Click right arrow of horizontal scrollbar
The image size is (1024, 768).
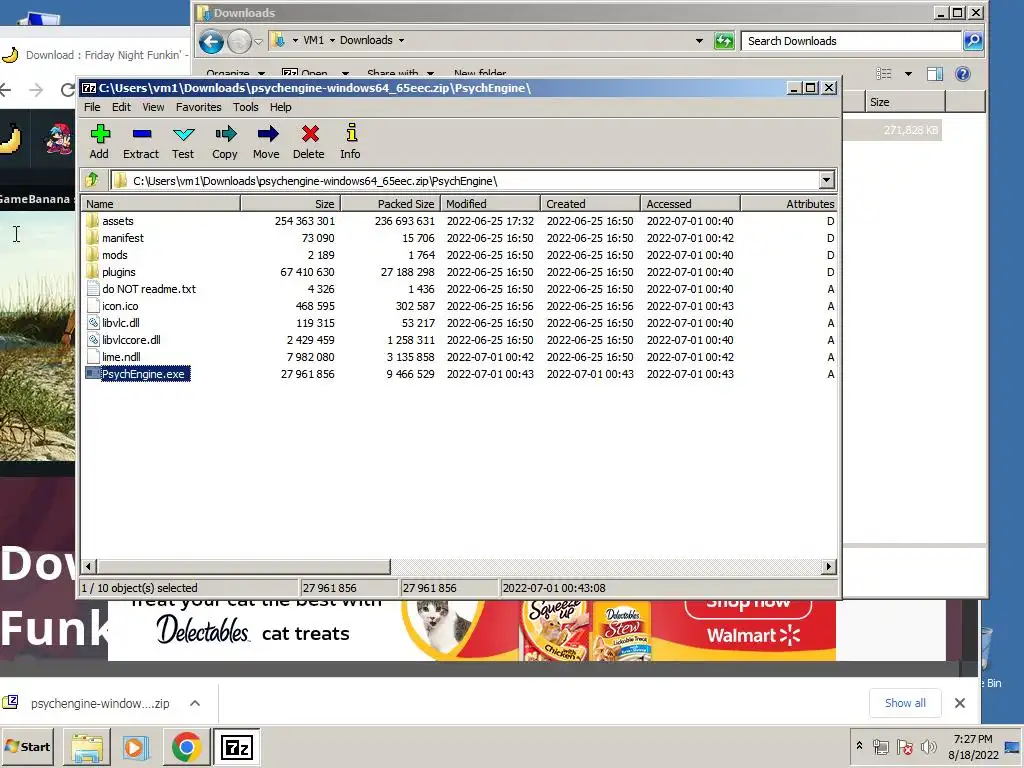click(x=829, y=567)
